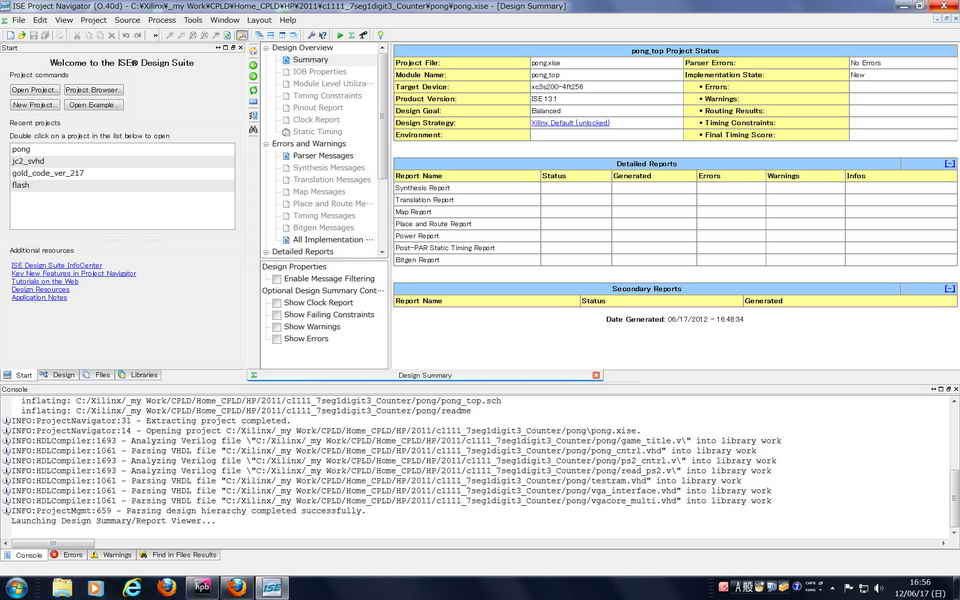The image size is (960, 600).
Task: Click the Toggle Transcript (console) toolbar icon
Action: [242, 36]
